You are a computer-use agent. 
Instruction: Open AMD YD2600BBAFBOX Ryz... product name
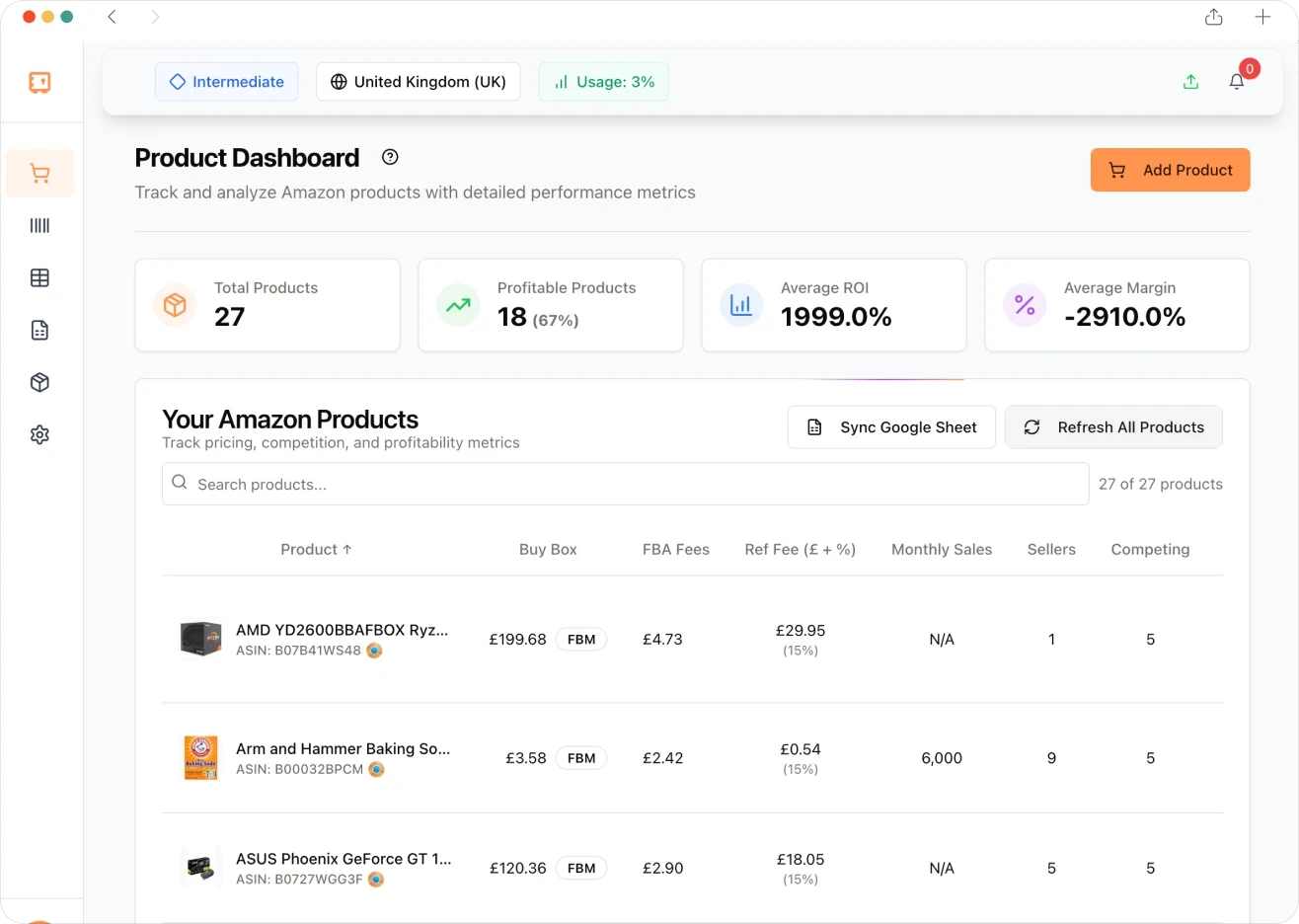click(x=342, y=630)
